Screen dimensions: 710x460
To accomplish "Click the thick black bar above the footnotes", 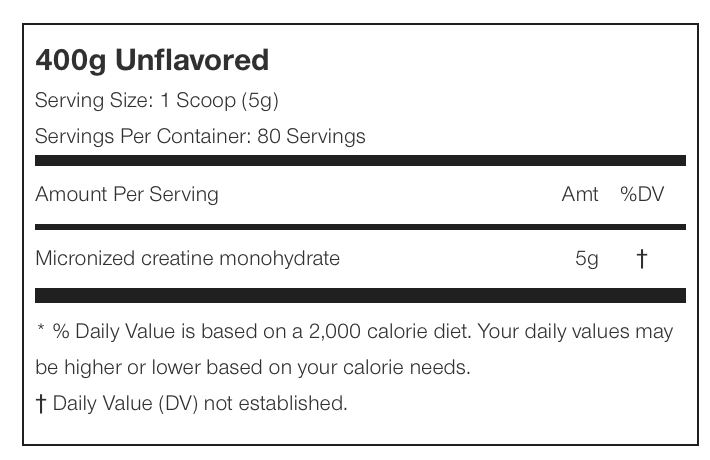I will click(360, 295).
